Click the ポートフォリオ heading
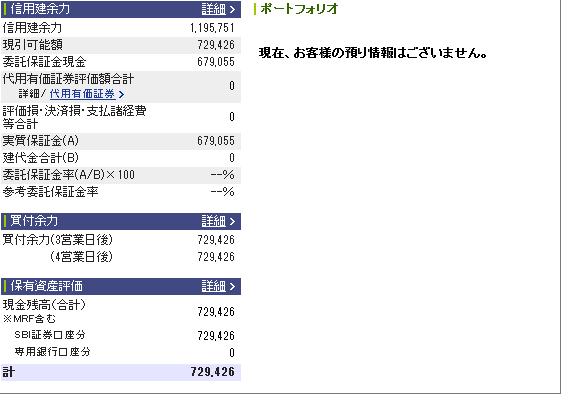This screenshot has height=395, width=562. click(x=299, y=9)
